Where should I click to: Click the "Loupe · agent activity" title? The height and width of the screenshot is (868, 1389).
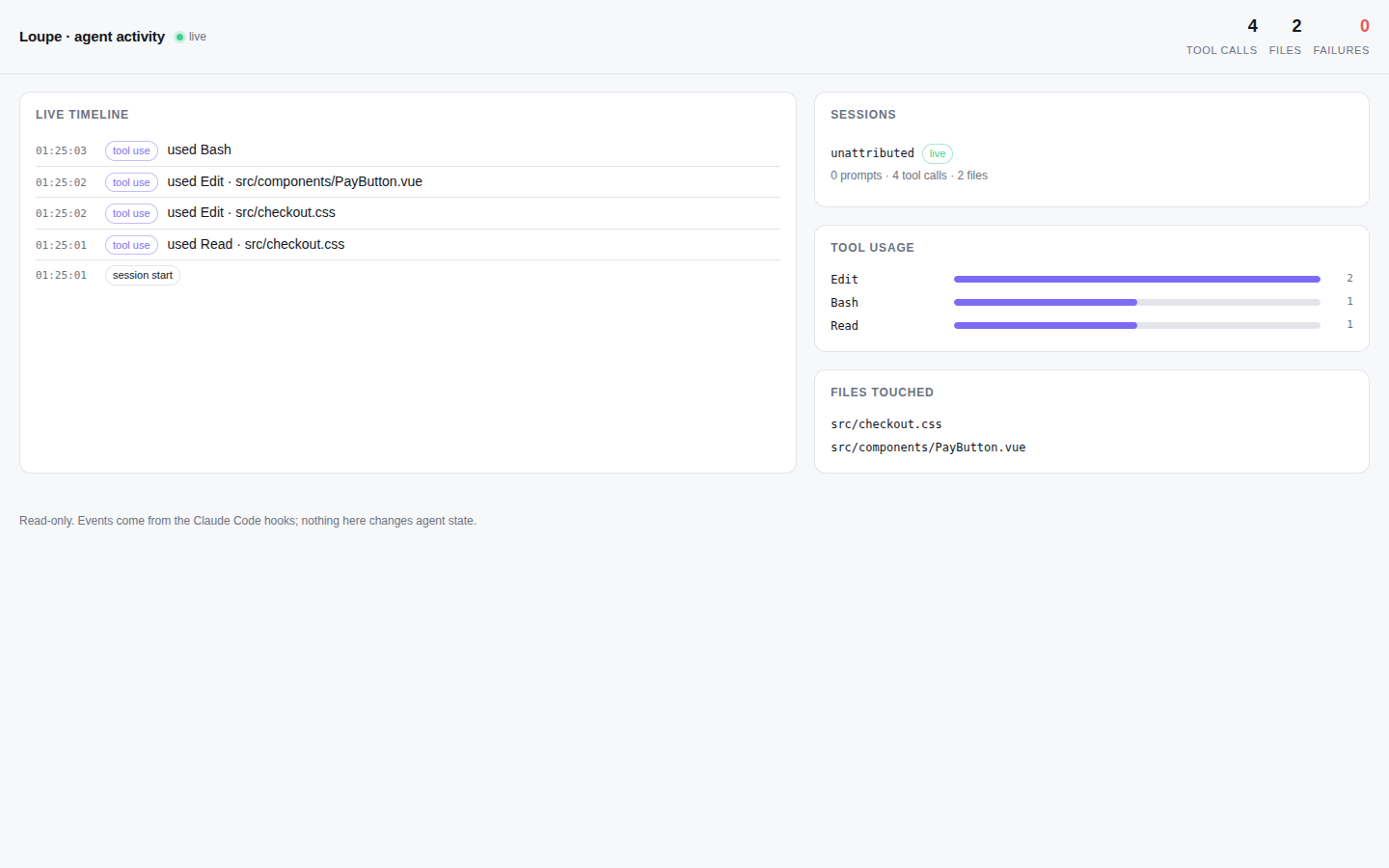tap(92, 37)
